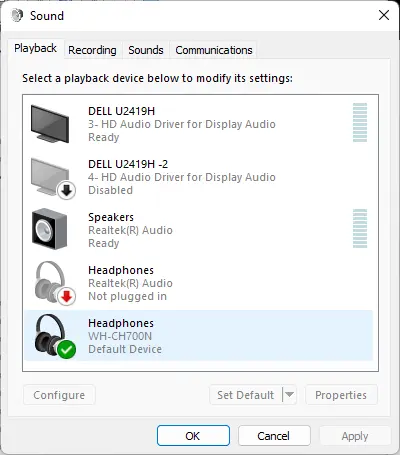Select the "Speakers" device name
The width and height of the screenshot is (400, 455).
point(111,217)
